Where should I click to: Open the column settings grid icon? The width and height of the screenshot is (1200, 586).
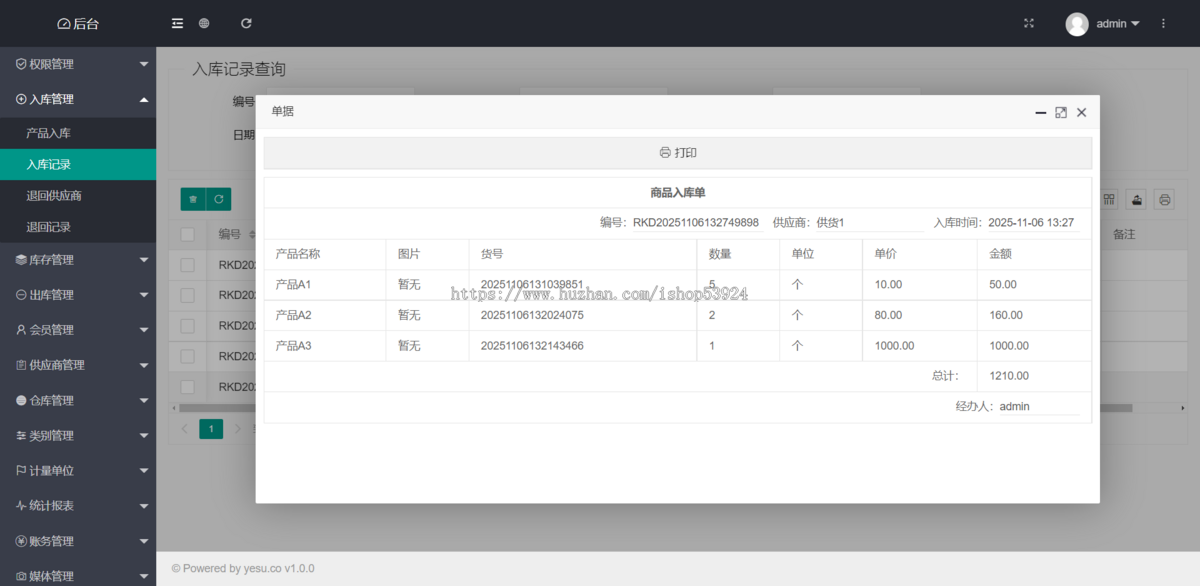tap(1109, 199)
